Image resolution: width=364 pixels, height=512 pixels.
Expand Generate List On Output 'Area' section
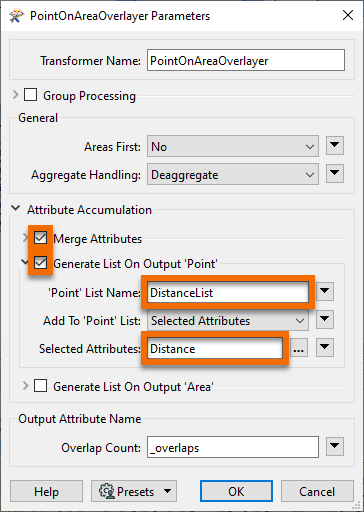25,386
